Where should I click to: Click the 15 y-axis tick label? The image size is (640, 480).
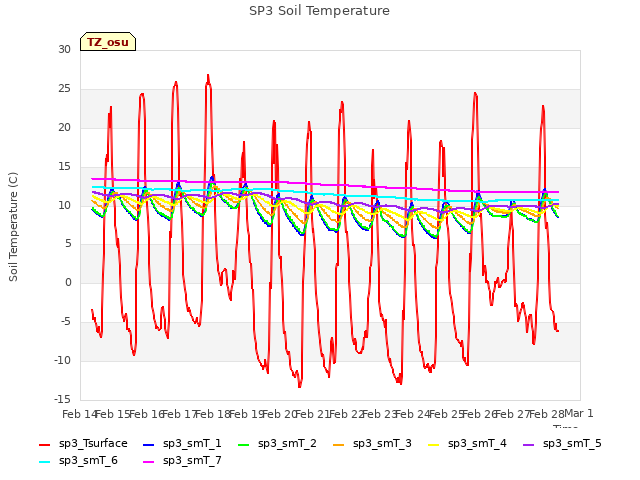[64, 166]
